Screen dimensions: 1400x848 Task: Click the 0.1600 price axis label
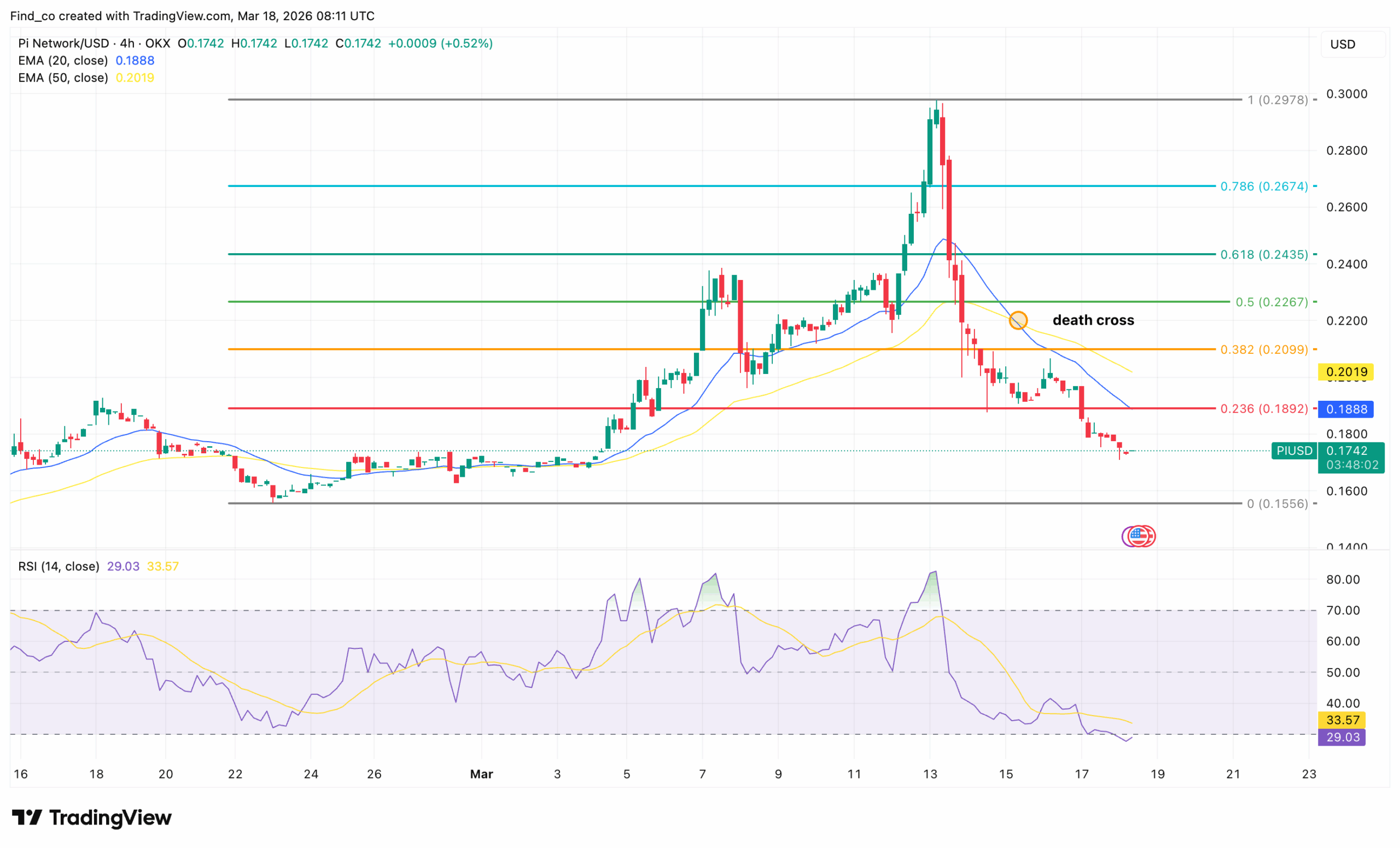point(1346,491)
